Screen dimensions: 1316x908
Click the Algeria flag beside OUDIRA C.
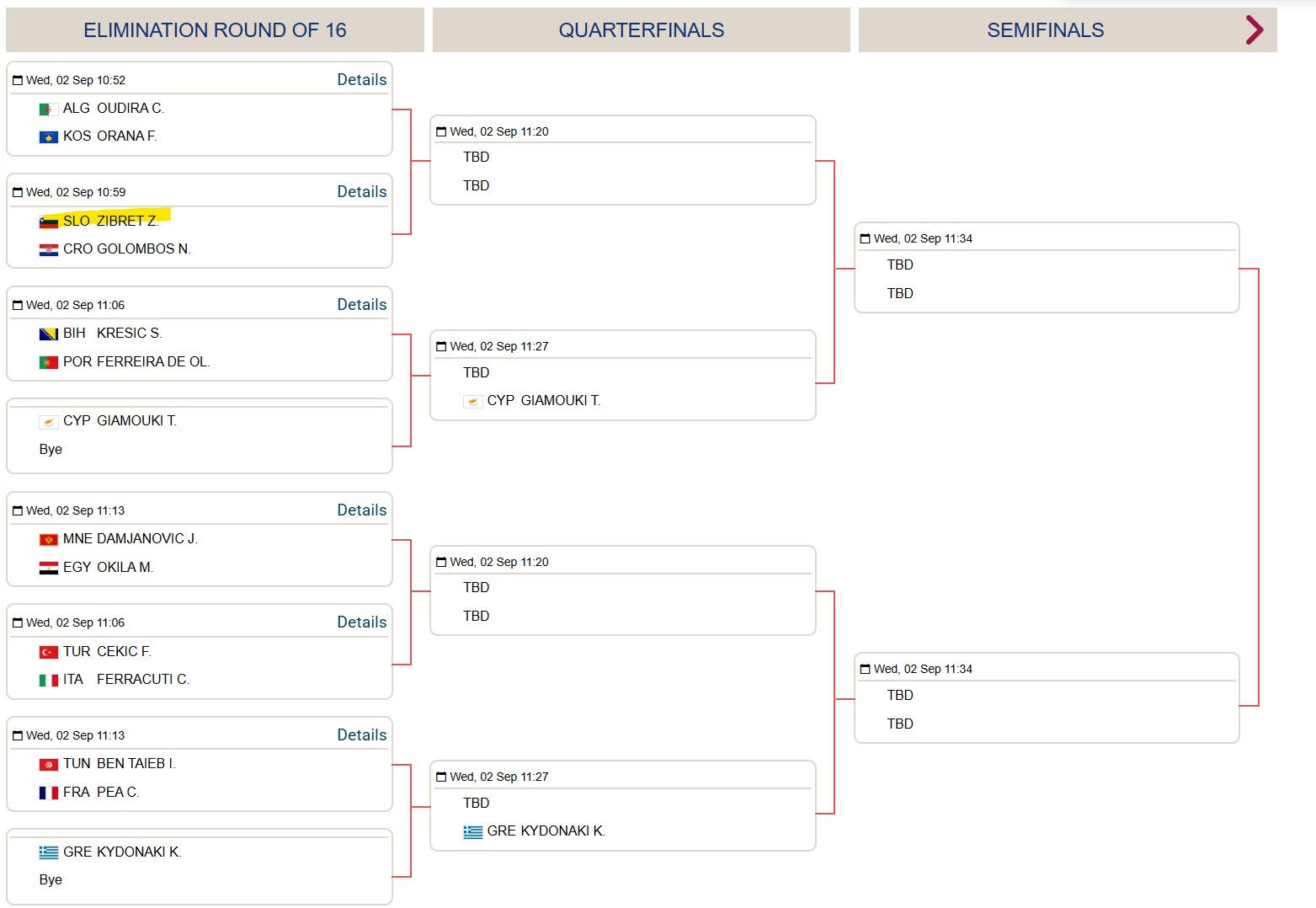click(x=49, y=109)
